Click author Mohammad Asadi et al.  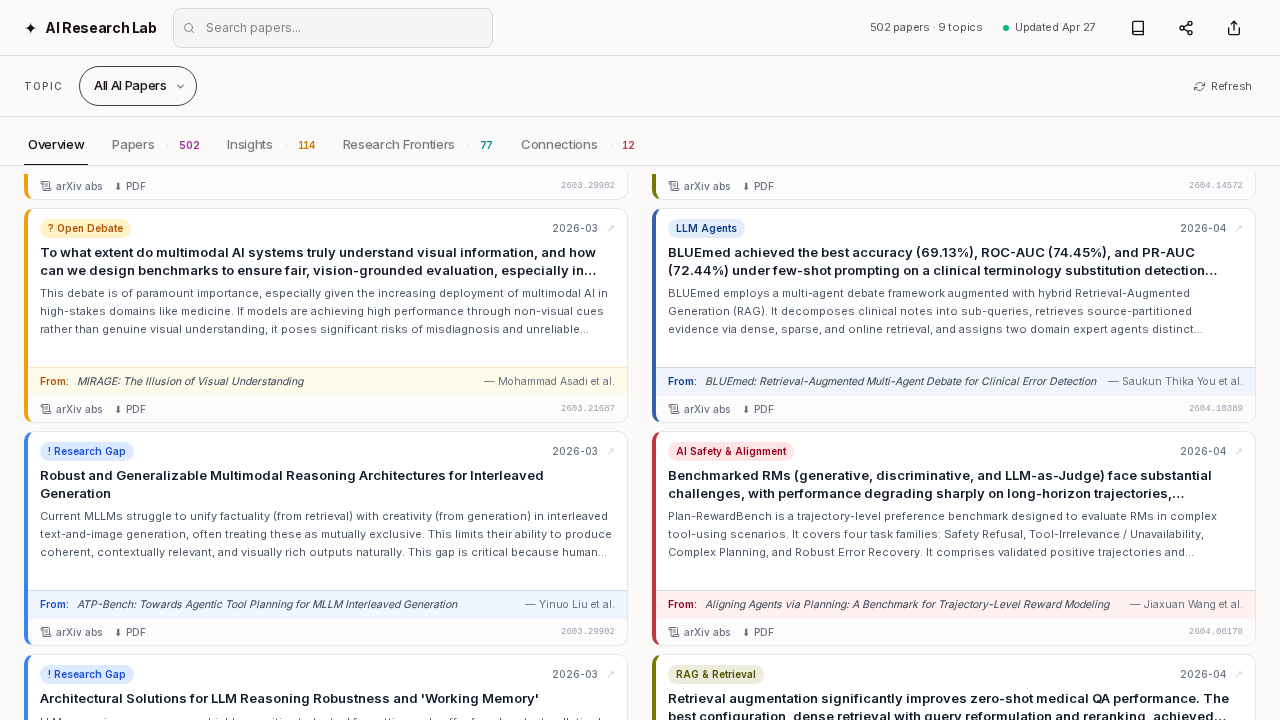[x=549, y=381]
